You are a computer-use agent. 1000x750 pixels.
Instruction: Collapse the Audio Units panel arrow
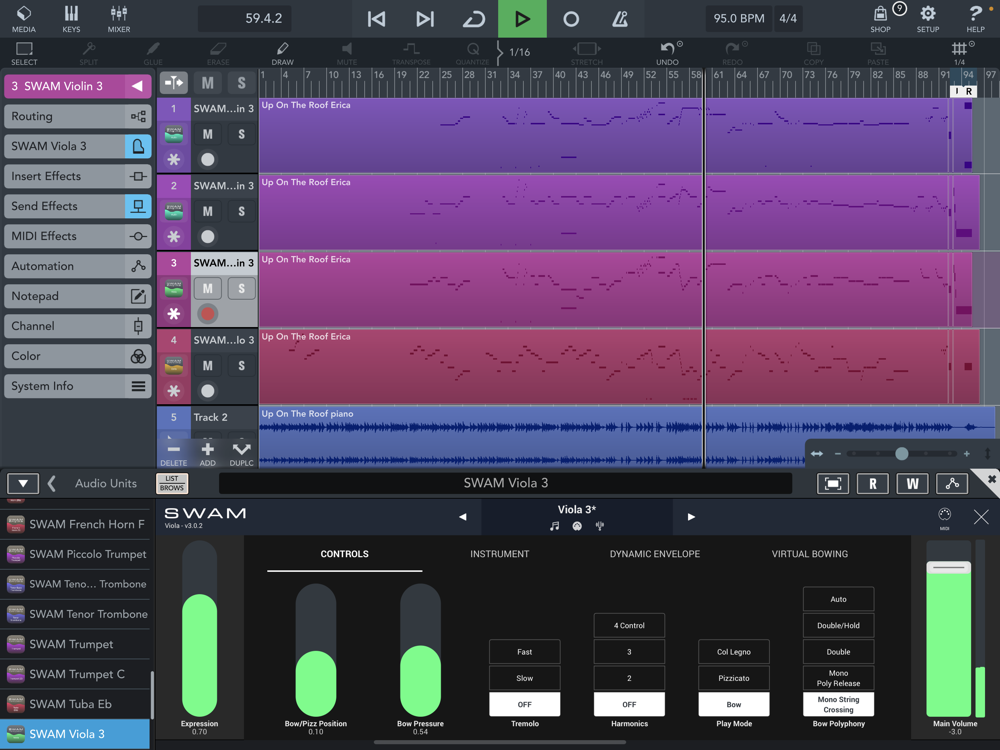click(x=23, y=484)
